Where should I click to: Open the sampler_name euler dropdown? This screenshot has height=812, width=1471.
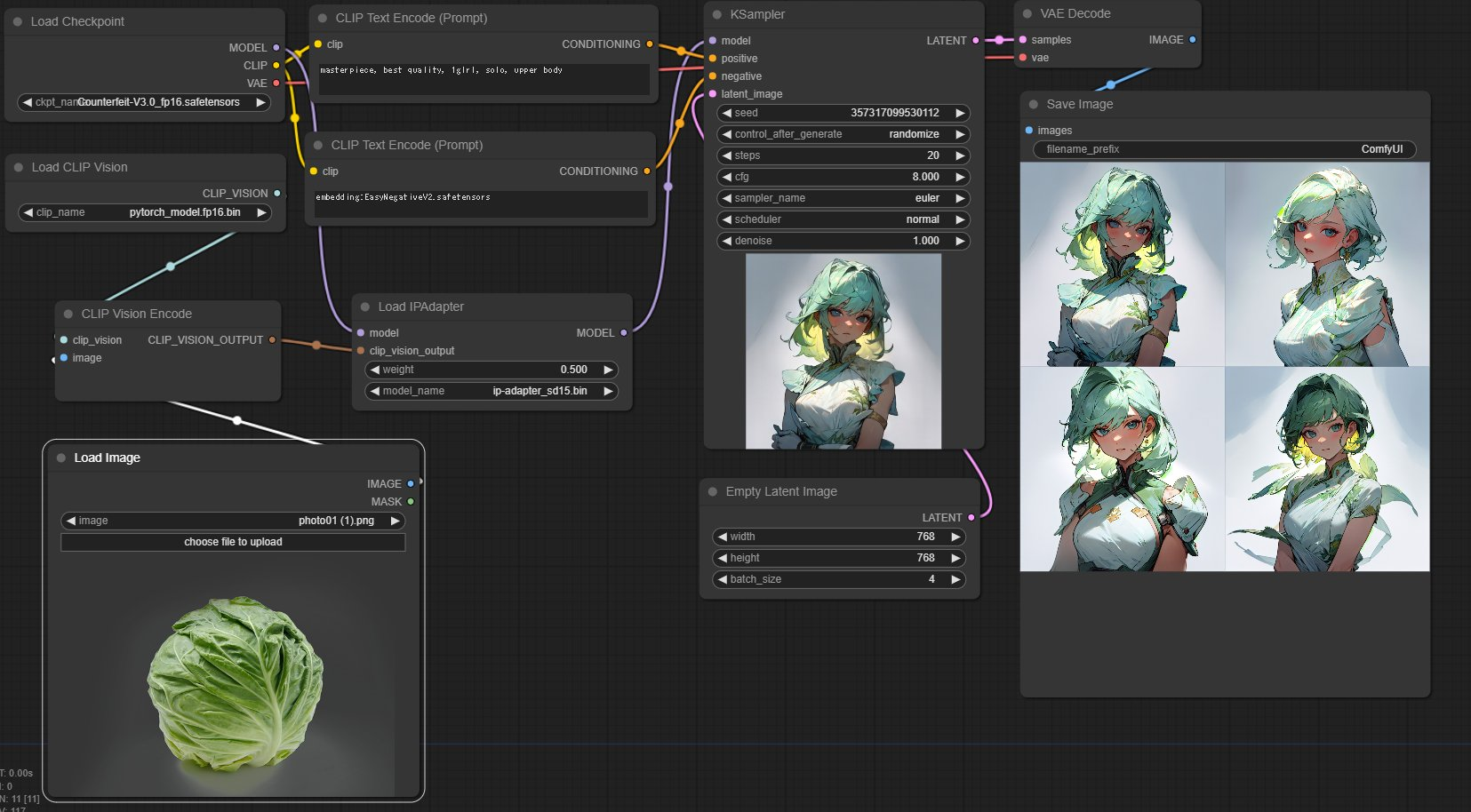pyautogui.click(x=842, y=198)
